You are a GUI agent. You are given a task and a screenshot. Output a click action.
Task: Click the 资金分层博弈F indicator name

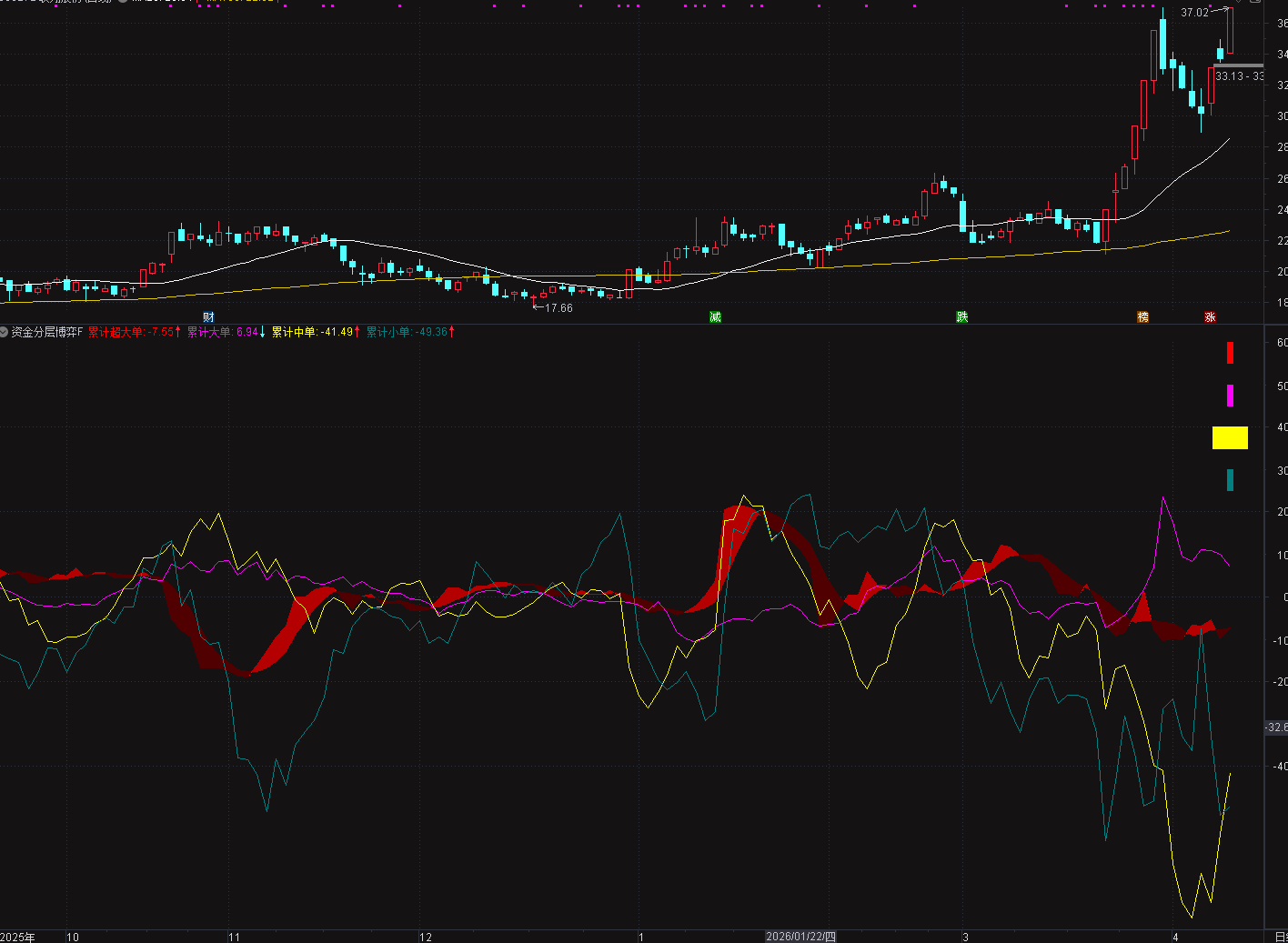point(47,332)
